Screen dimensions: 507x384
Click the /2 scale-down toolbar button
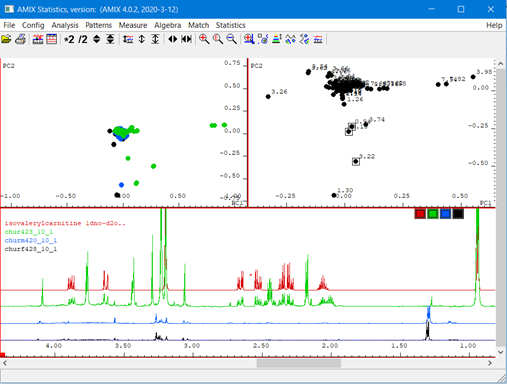point(83,39)
